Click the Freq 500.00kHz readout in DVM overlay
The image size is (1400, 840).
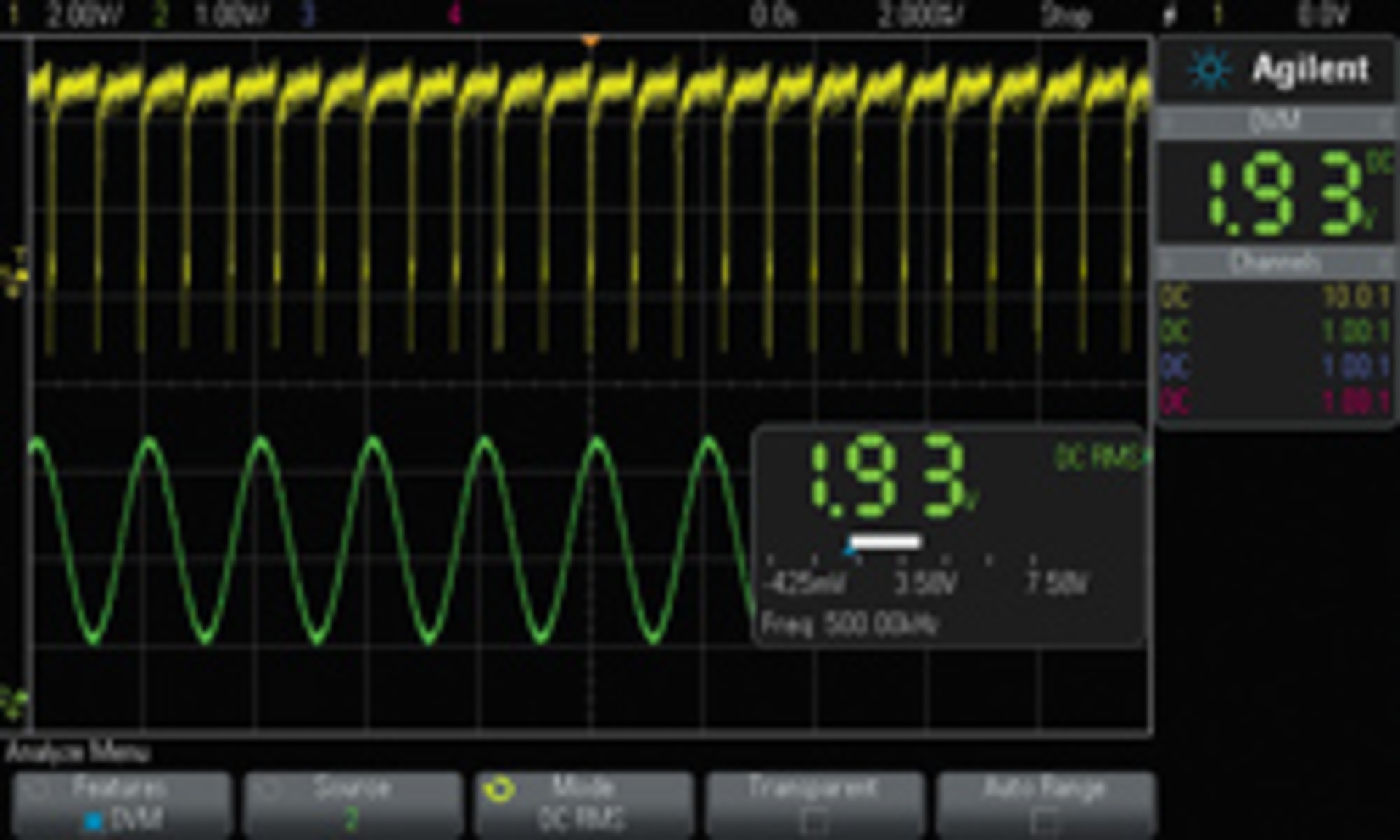[x=849, y=624]
